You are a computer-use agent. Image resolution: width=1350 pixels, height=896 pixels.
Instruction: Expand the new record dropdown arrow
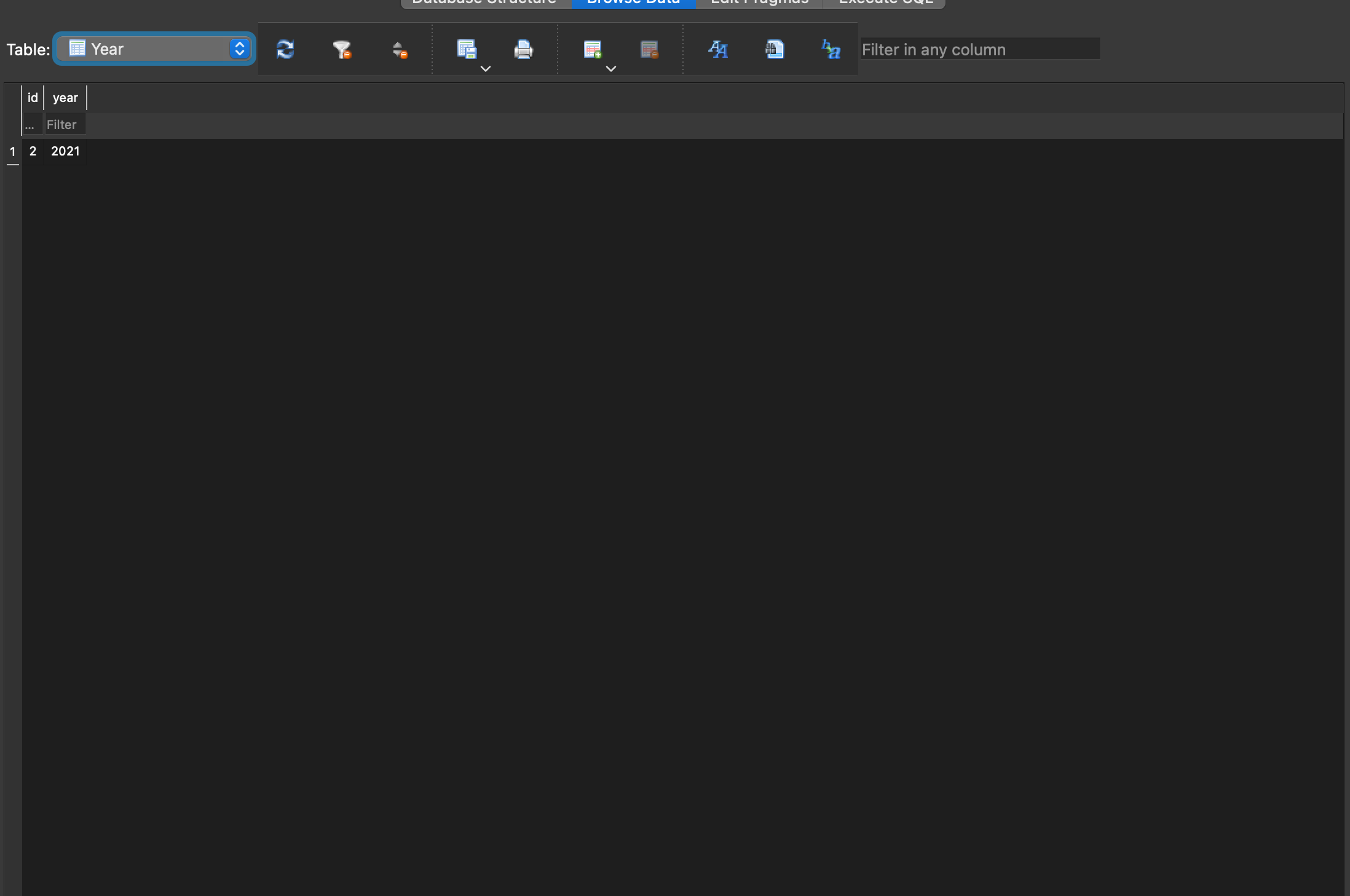[x=611, y=69]
